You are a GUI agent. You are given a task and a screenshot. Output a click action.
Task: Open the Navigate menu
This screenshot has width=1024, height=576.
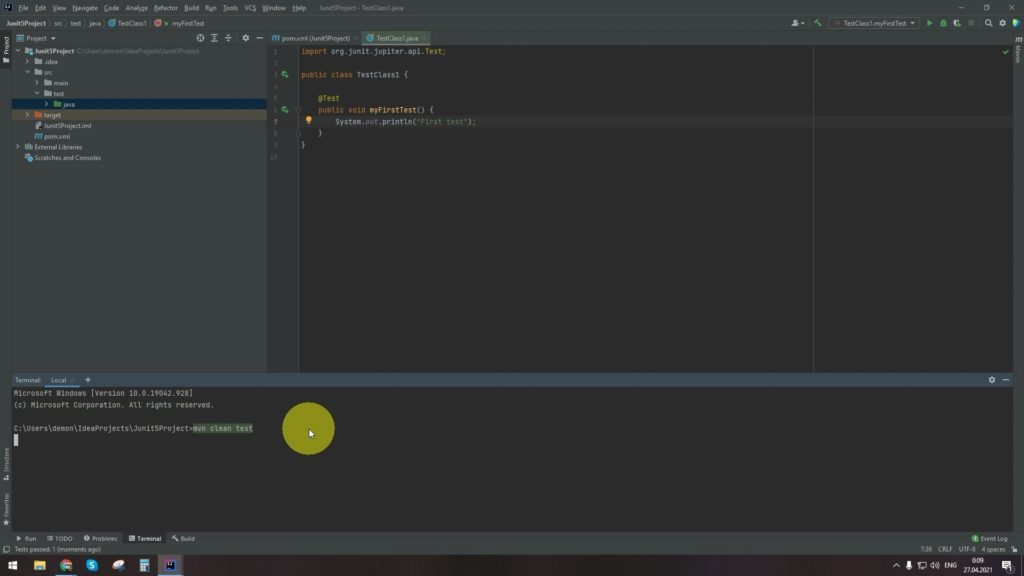[85, 8]
